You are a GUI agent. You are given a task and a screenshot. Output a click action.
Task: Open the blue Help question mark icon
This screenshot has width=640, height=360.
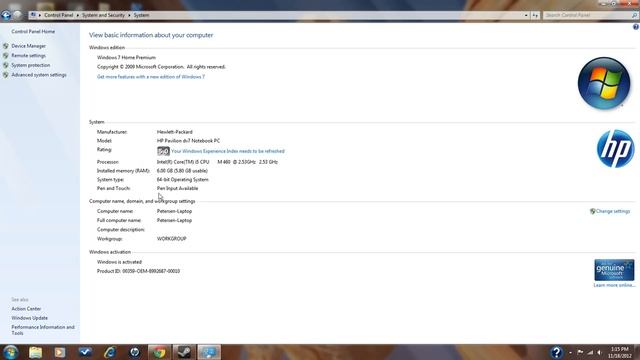click(636, 27)
